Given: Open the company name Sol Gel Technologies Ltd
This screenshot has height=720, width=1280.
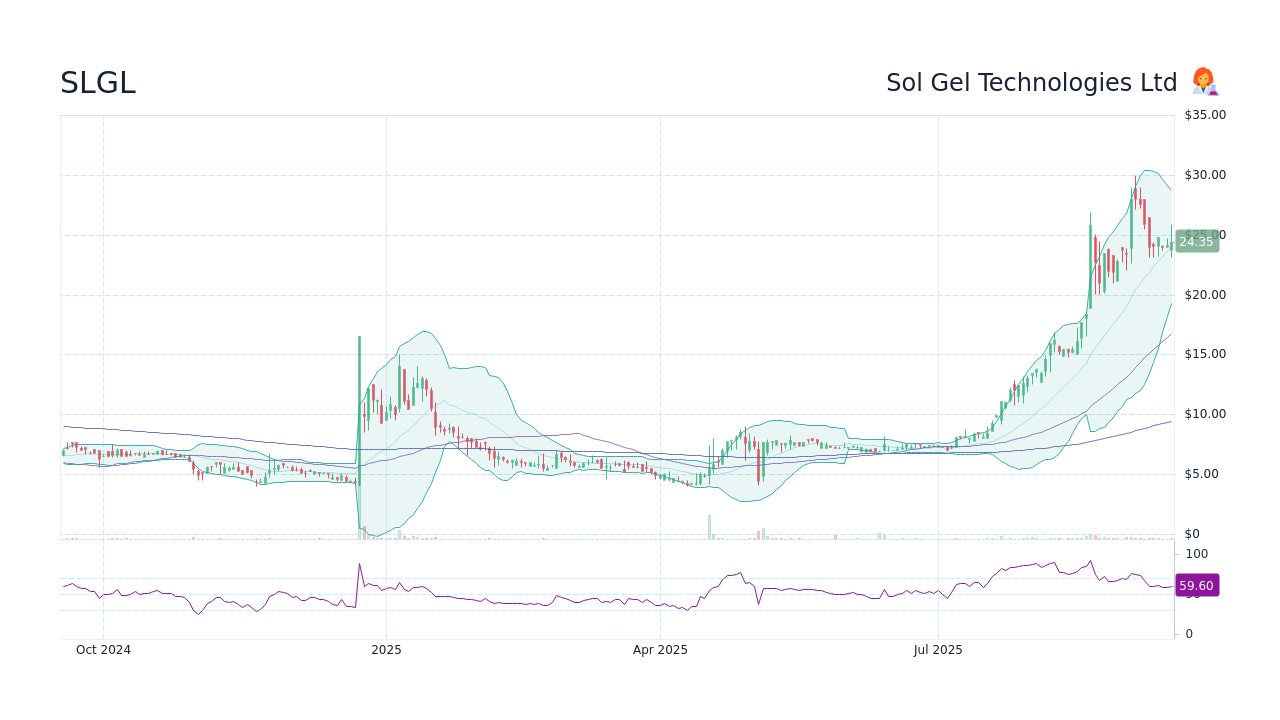Looking at the screenshot, I should coord(1032,82).
